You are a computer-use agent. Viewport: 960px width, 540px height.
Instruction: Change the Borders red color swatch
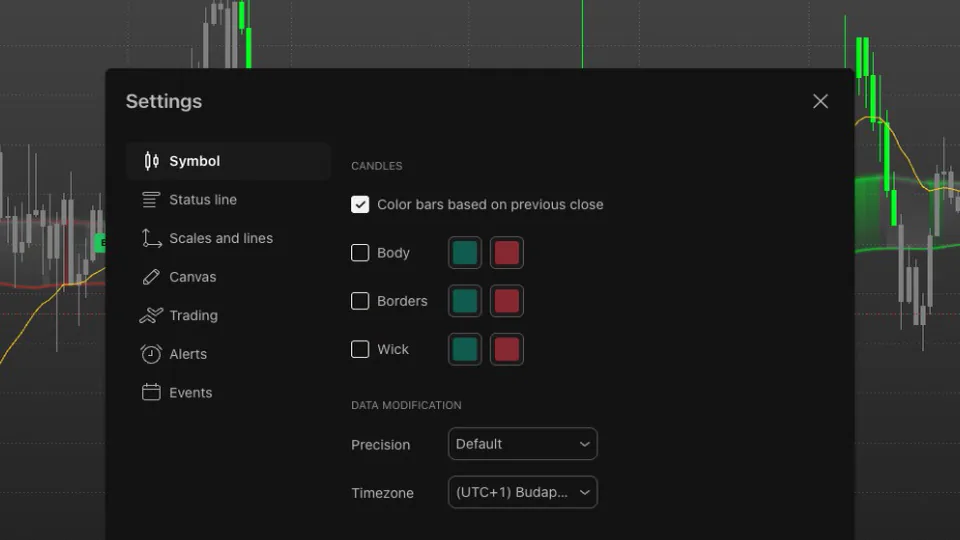[x=506, y=301]
